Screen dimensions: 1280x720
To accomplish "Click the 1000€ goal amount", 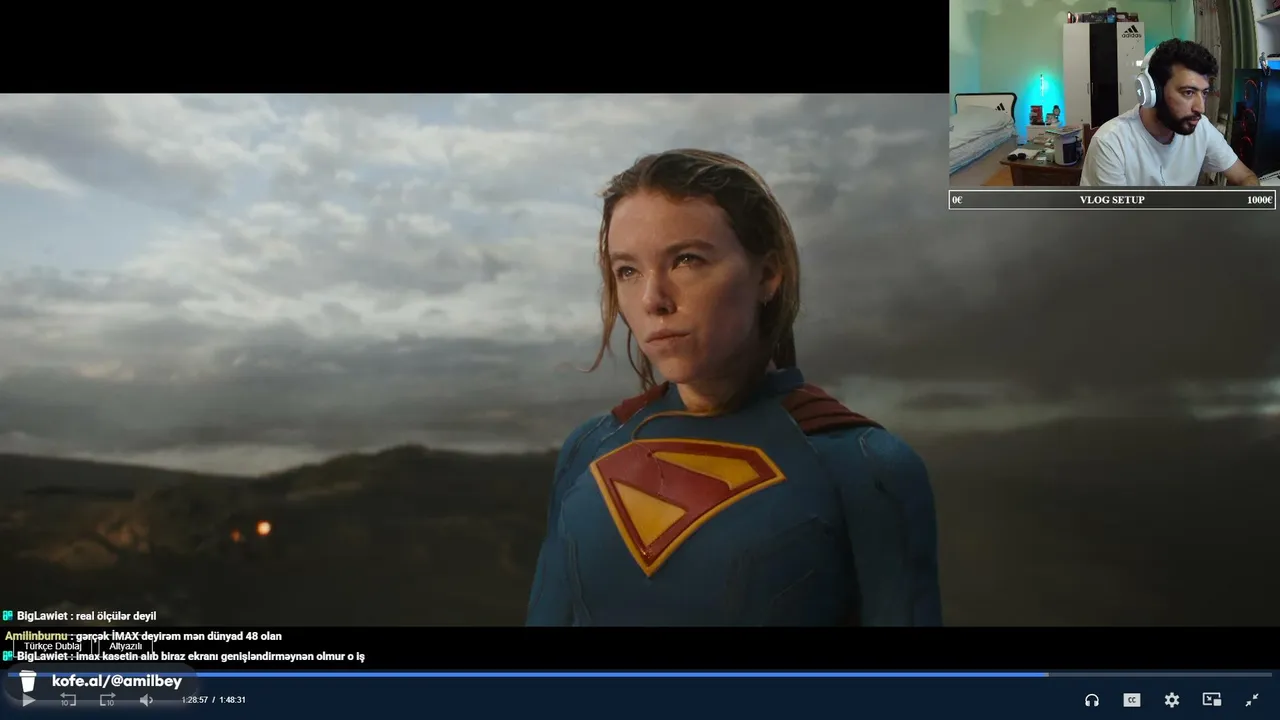I will coord(1259,200).
